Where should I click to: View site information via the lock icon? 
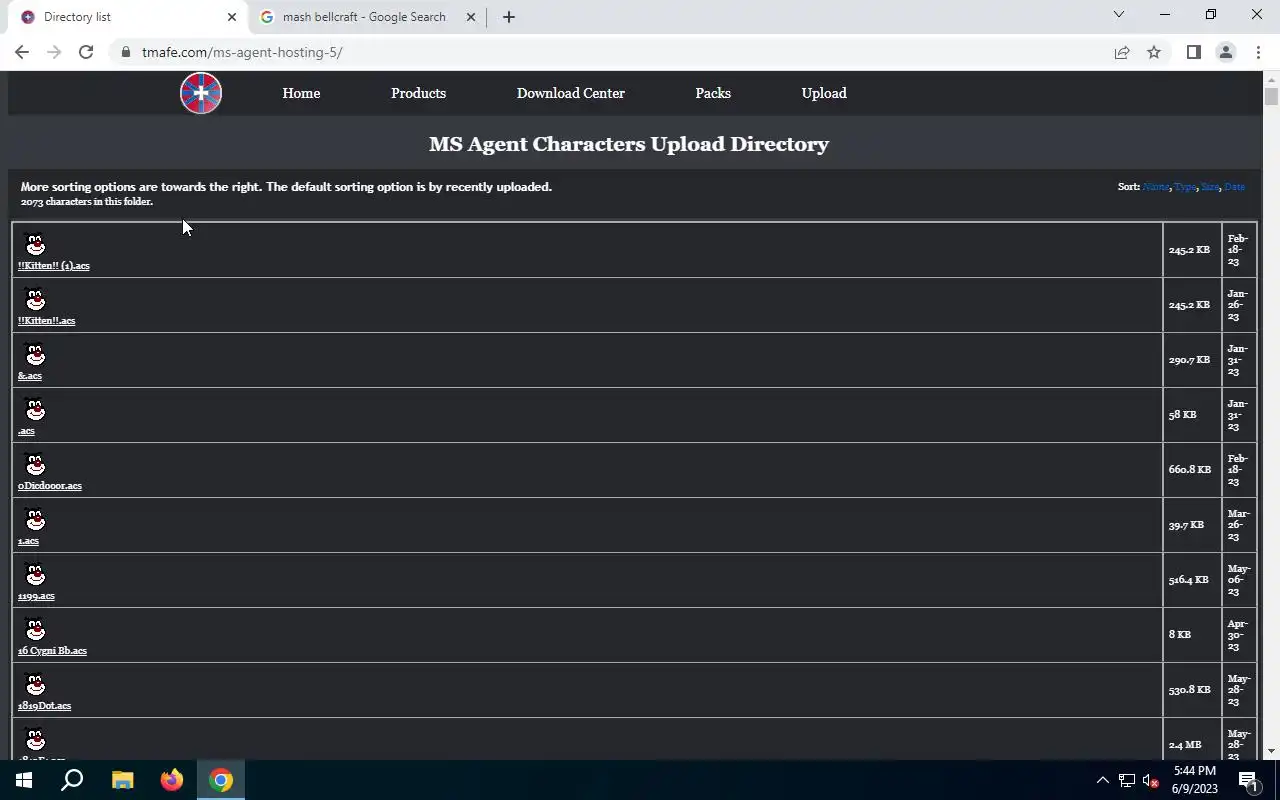[125, 52]
